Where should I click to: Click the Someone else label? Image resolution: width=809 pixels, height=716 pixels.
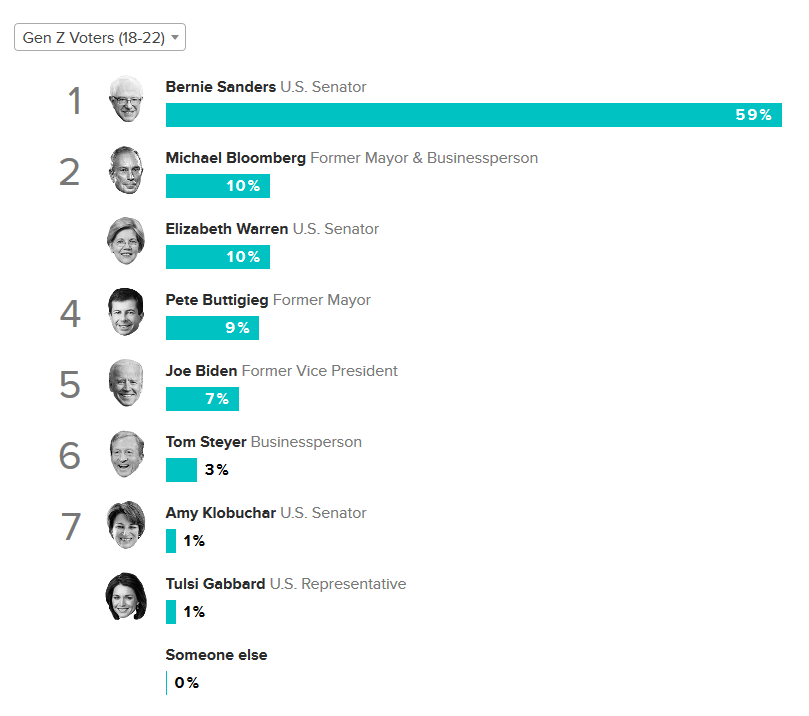tap(216, 655)
